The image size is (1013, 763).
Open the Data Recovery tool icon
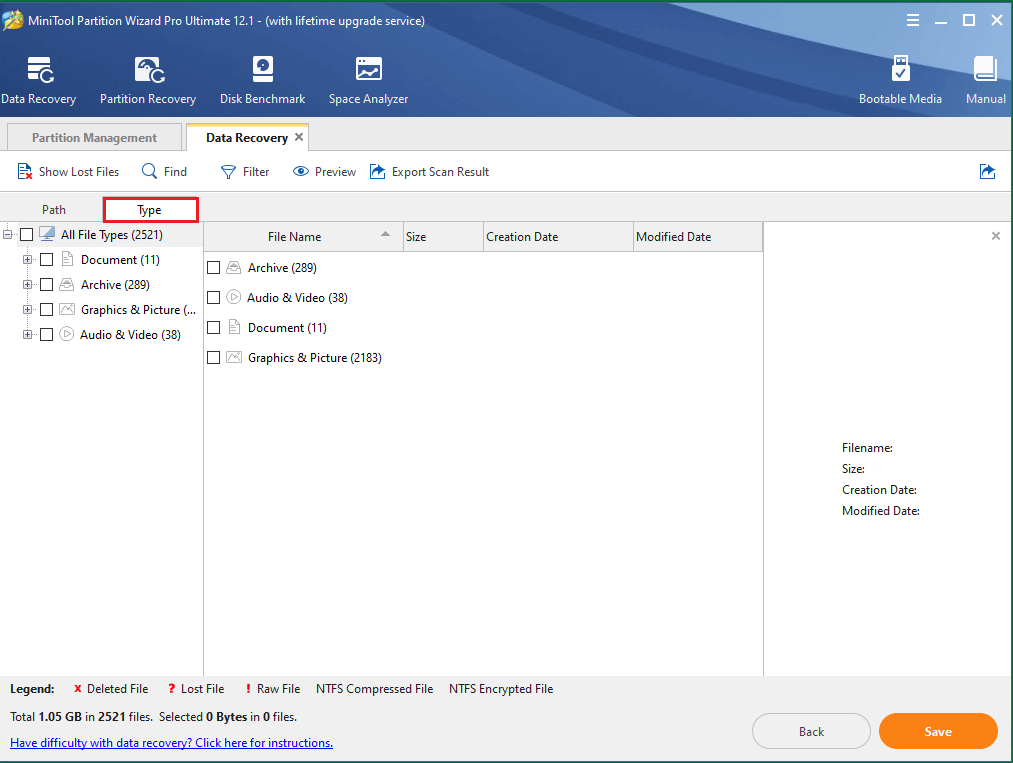click(x=40, y=70)
